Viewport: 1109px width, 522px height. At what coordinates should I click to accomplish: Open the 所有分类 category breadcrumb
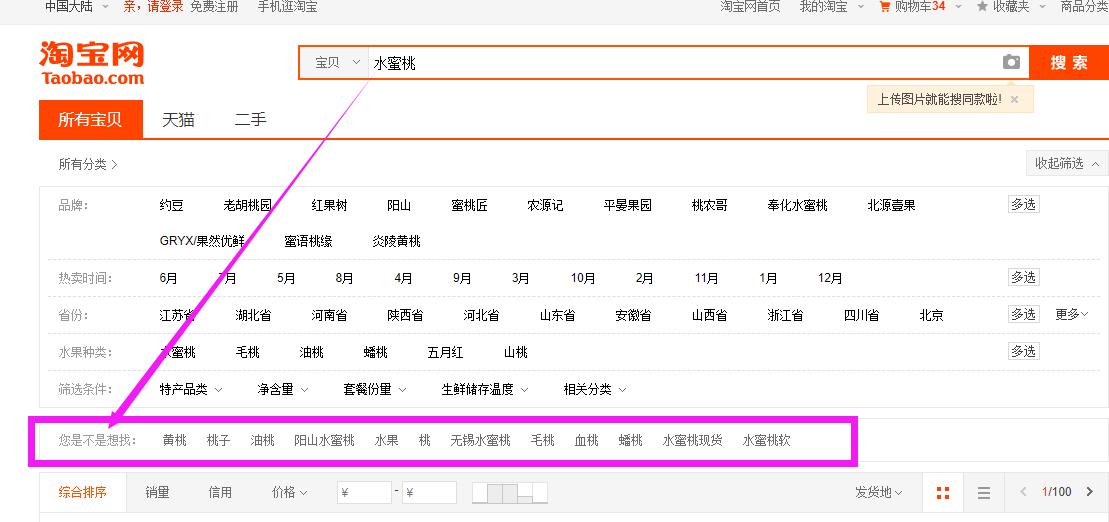point(88,164)
